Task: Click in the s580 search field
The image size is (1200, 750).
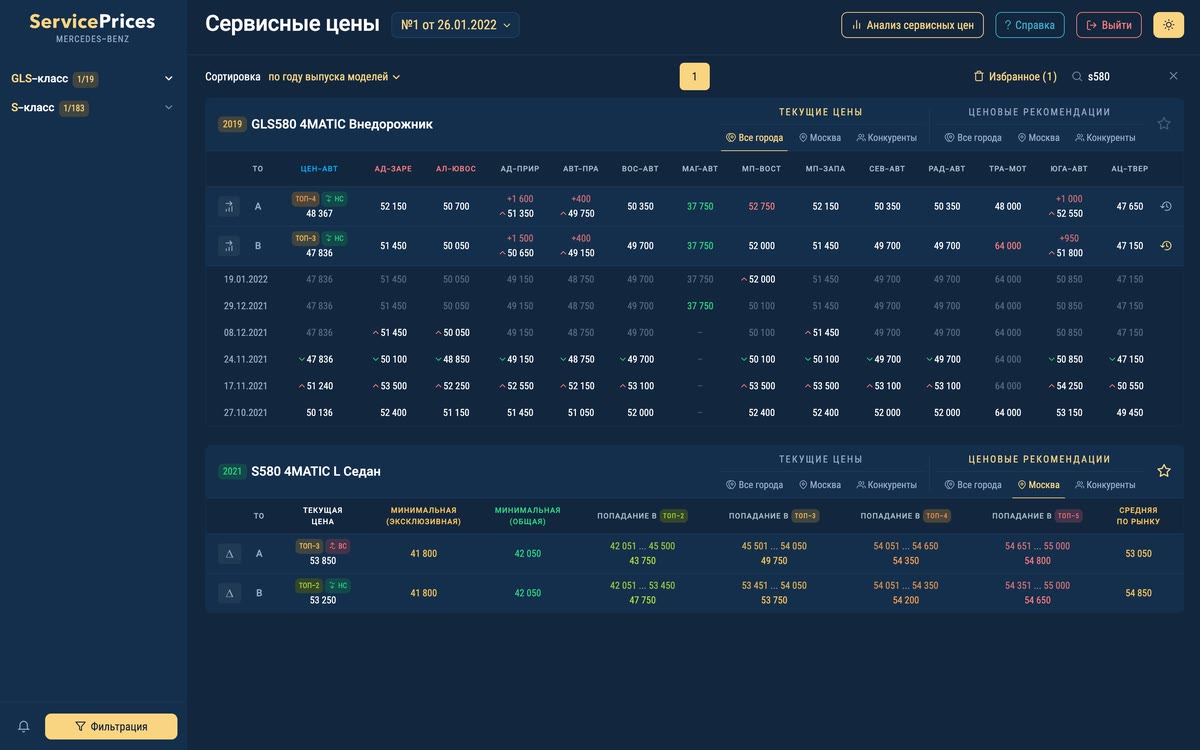Action: [1124, 76]
